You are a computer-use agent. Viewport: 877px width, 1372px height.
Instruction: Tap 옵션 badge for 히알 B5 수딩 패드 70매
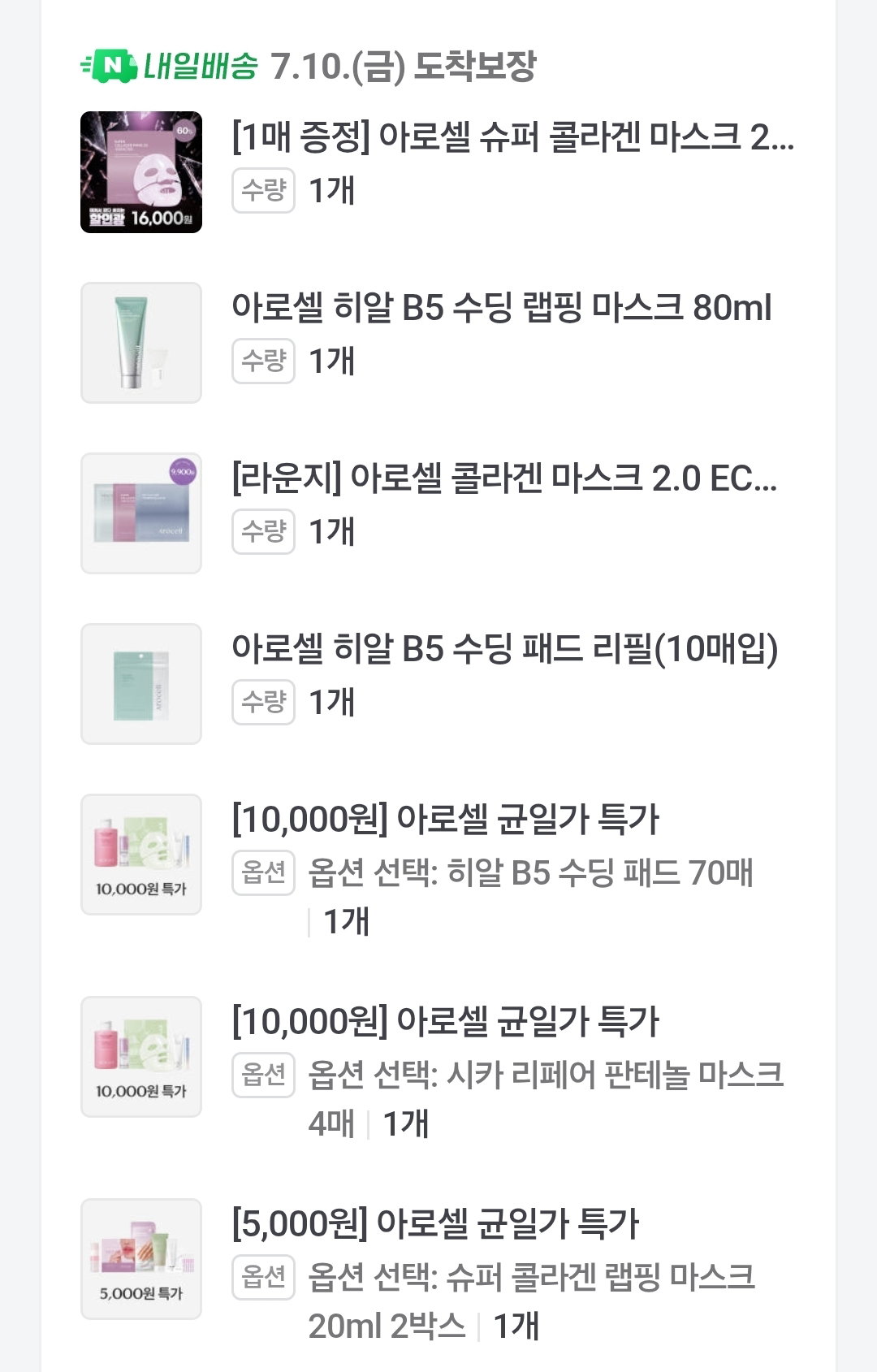263,873
